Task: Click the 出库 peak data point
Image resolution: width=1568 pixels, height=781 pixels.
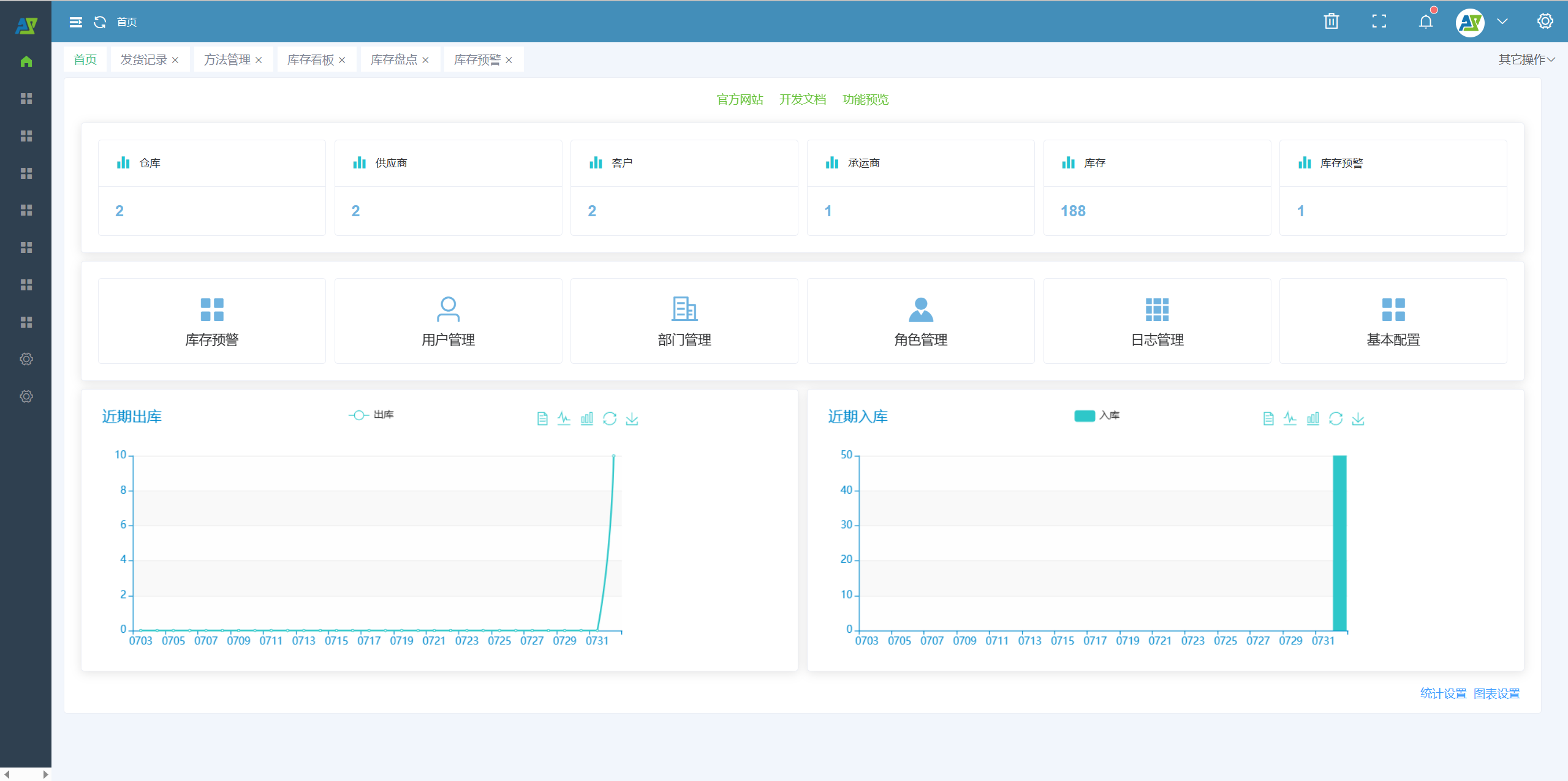Action: [613, 456]
